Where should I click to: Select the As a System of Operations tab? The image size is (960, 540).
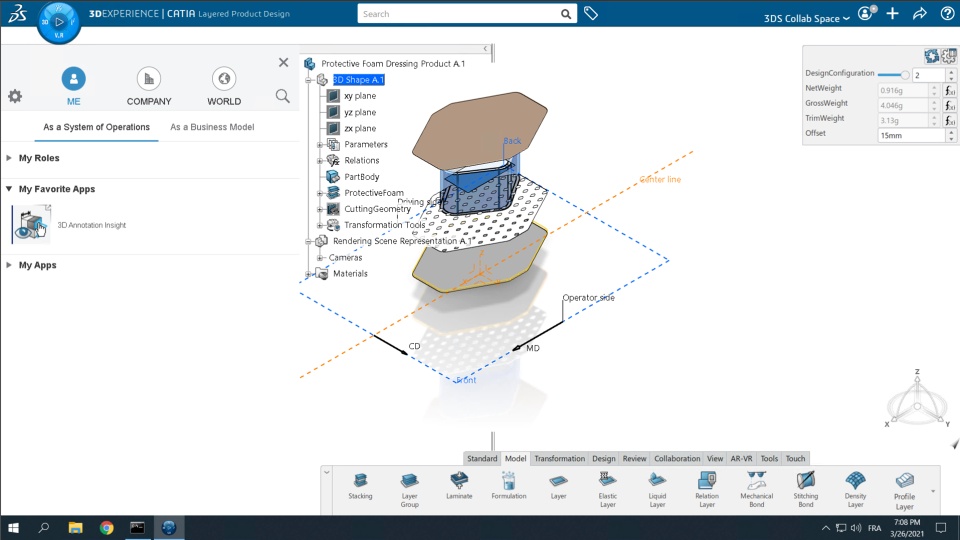coord(96,127)
